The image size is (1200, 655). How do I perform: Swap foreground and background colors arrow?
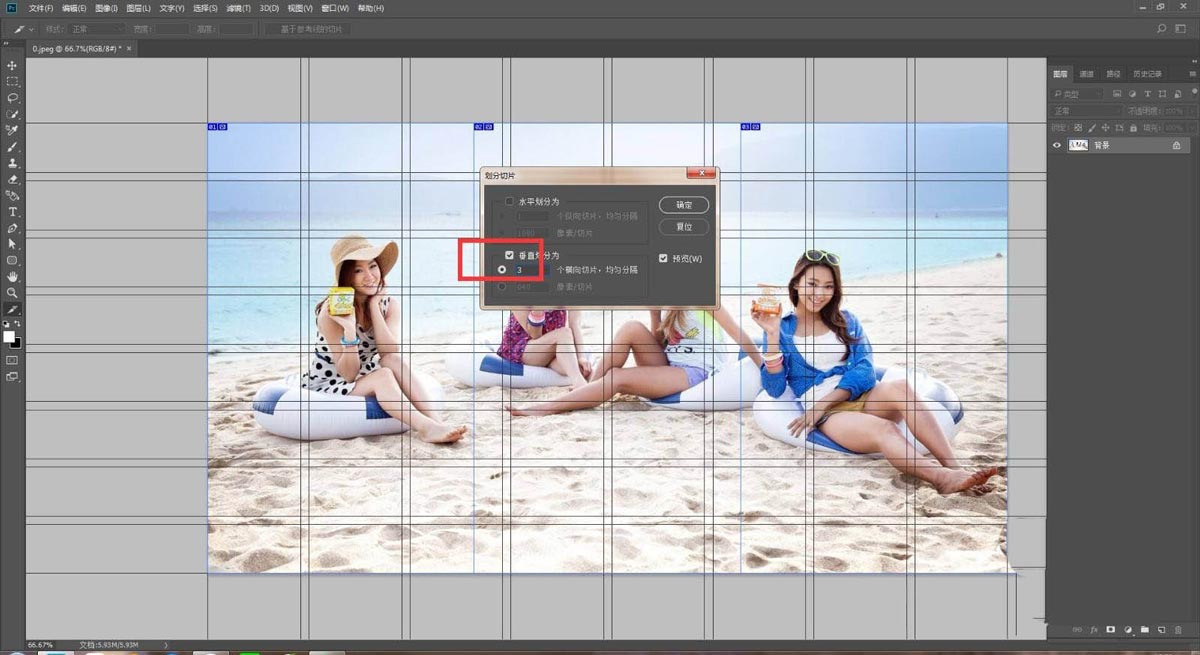tap(19, 324)
